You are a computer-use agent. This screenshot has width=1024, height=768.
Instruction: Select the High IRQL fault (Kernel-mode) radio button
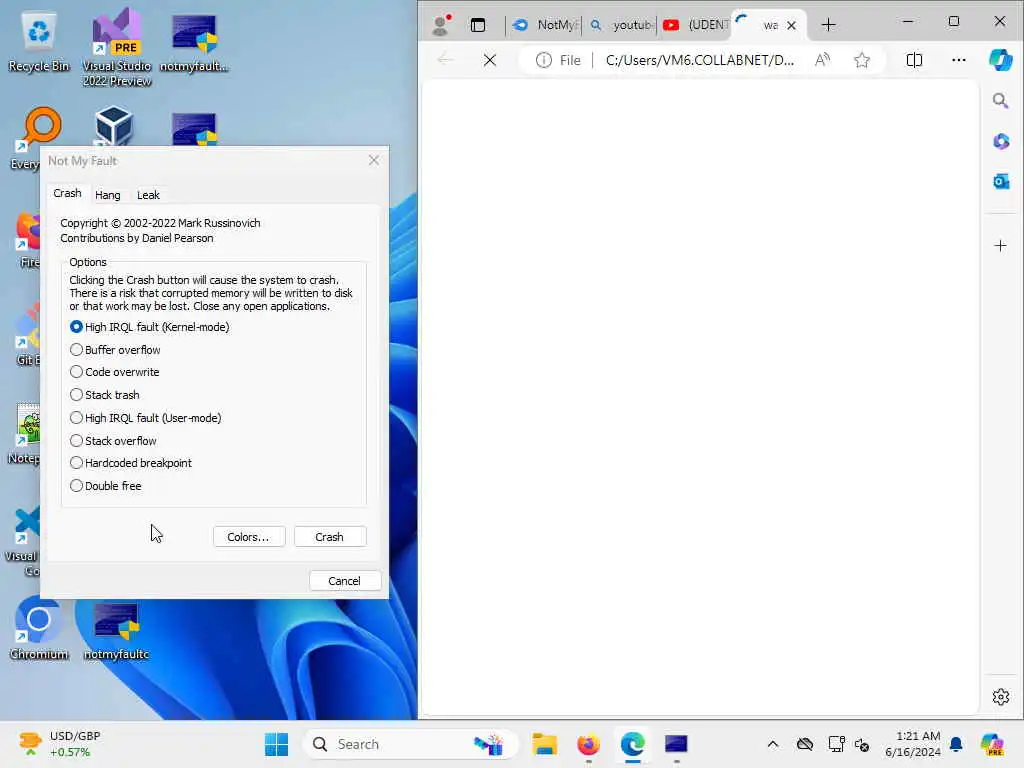(x=76, y=327)
